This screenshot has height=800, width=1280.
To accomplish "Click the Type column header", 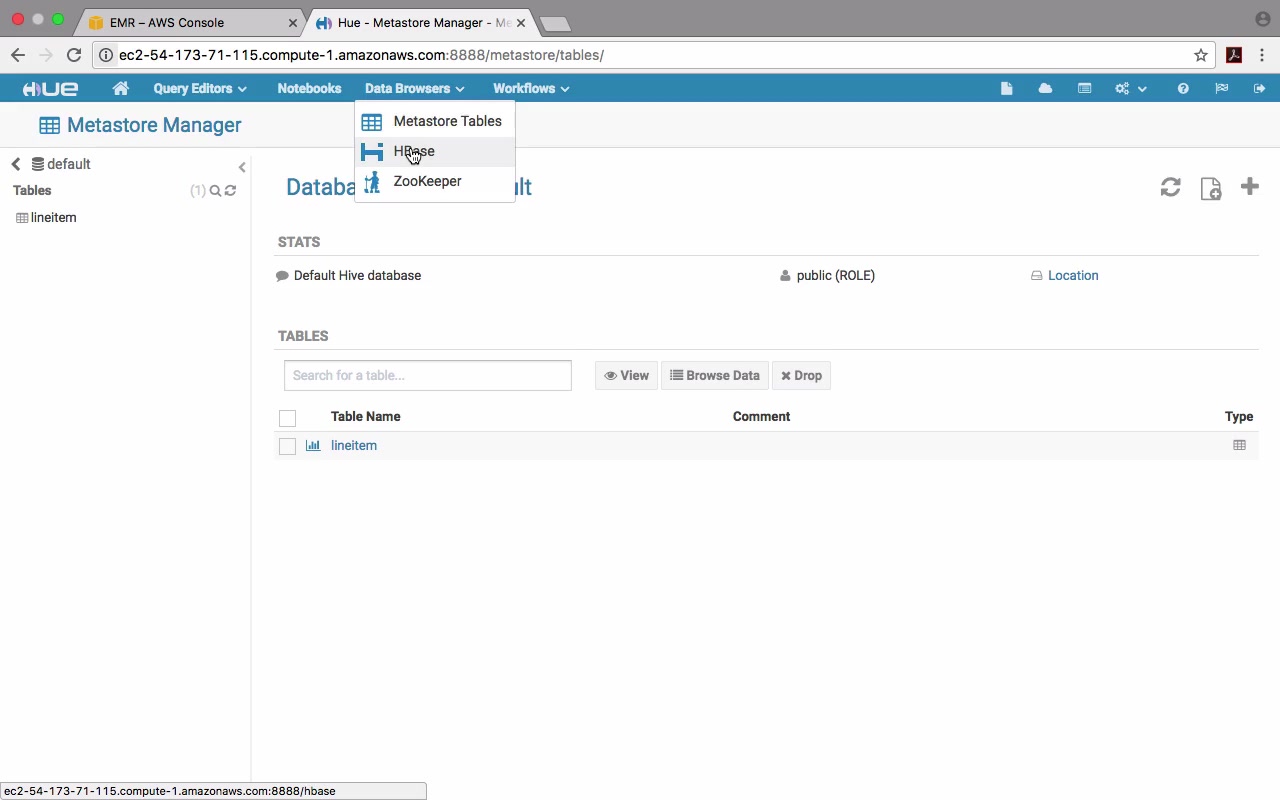I will (x=1239, y=416).
